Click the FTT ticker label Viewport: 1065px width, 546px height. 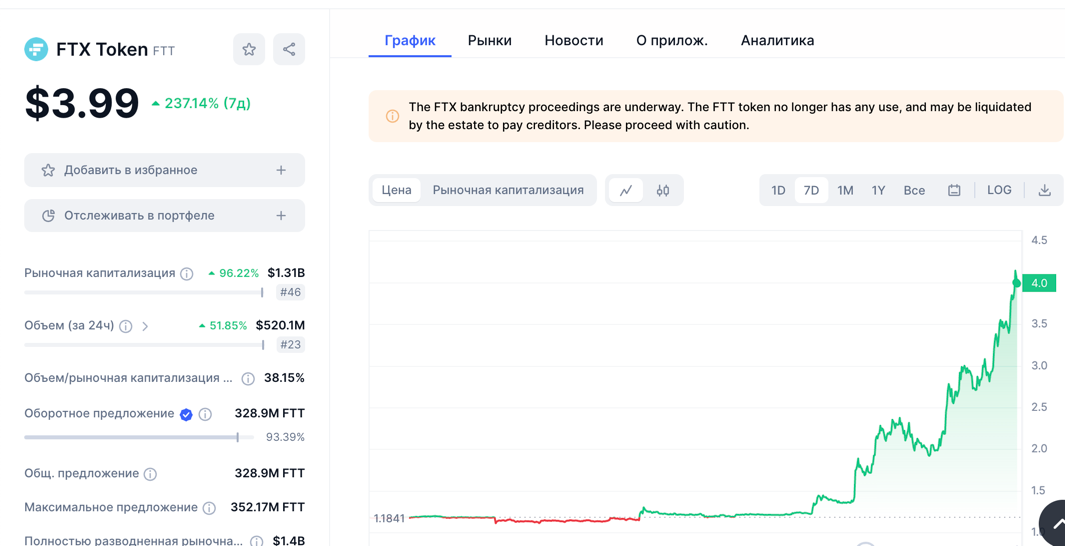tap(164, 51)
